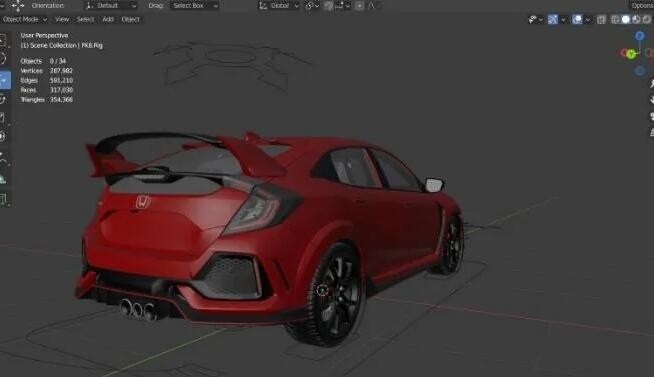The width and height of the screenshot is (654, 377).
Task: Open the Object menu
Action: 131,19
